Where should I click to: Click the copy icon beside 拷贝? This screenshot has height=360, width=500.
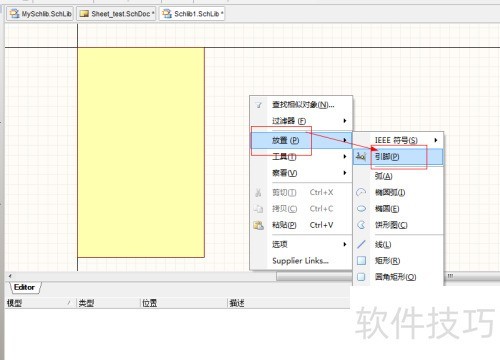(258, 209)
